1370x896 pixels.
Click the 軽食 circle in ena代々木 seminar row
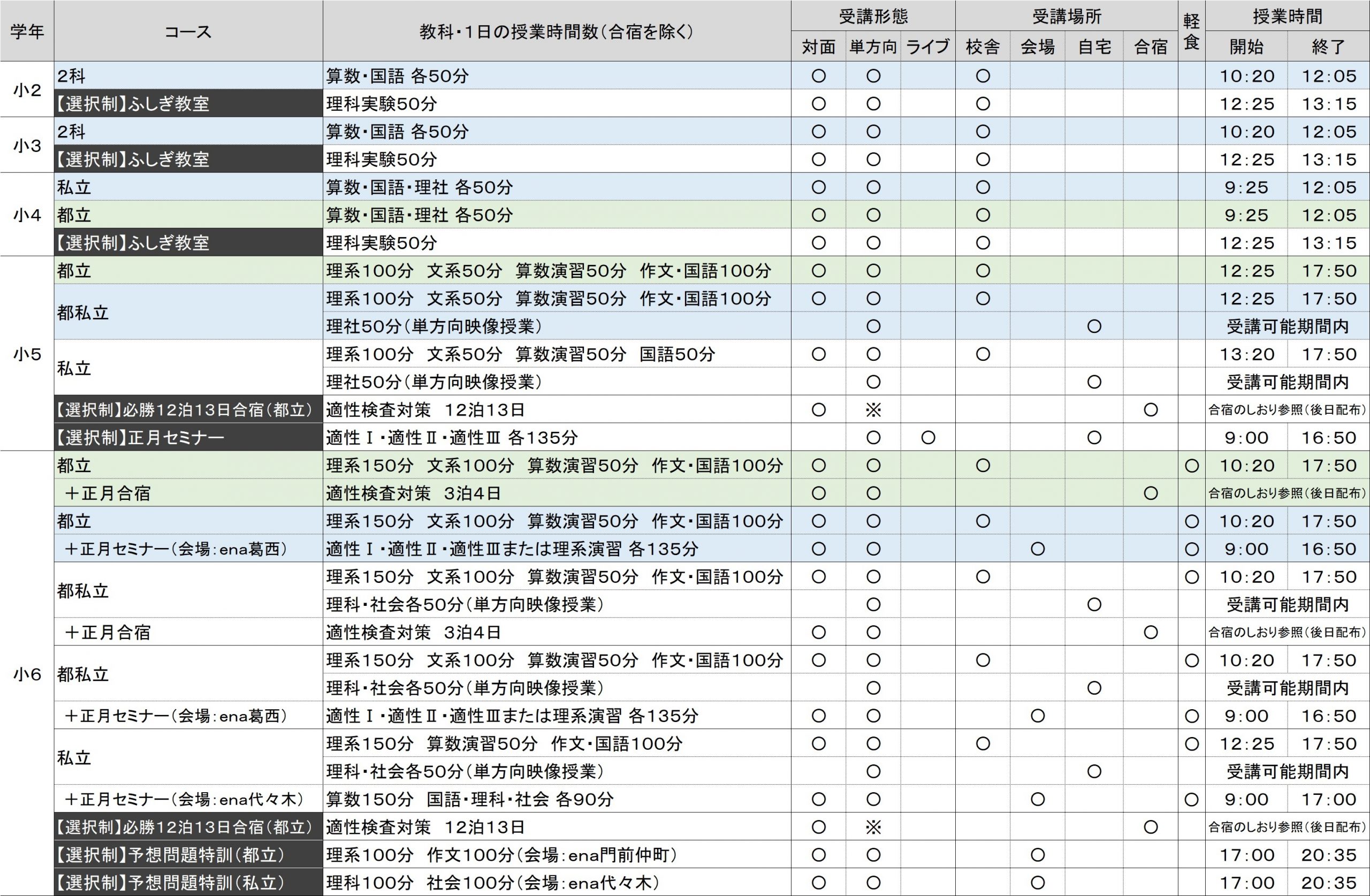click(x=1192, y=799)
